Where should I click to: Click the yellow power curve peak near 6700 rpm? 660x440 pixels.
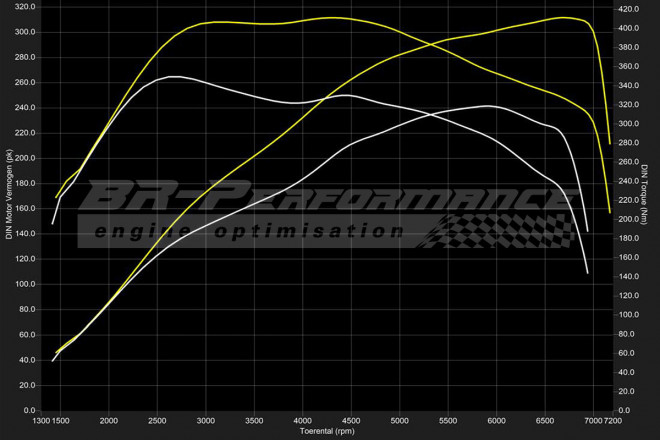[566, 17]
